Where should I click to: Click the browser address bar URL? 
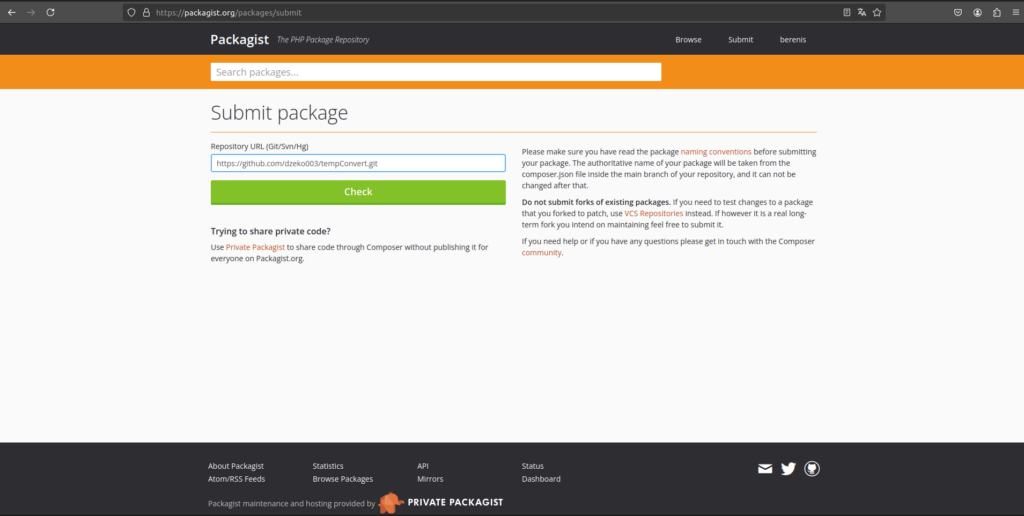tap(229, 12)
